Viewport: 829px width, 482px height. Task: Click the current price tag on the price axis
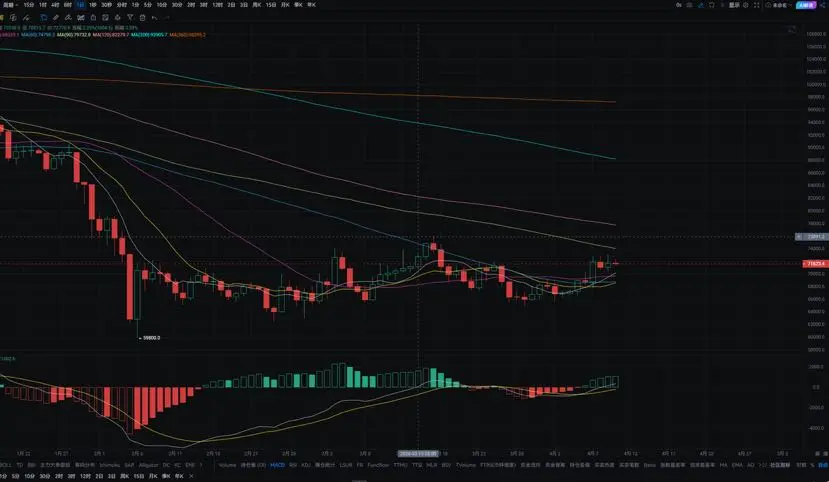pyautogui.click(x=815, y=263)
